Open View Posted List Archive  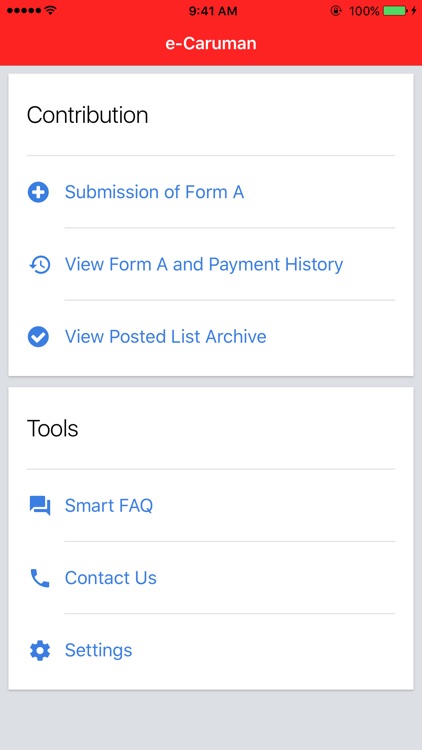[211, 337]
